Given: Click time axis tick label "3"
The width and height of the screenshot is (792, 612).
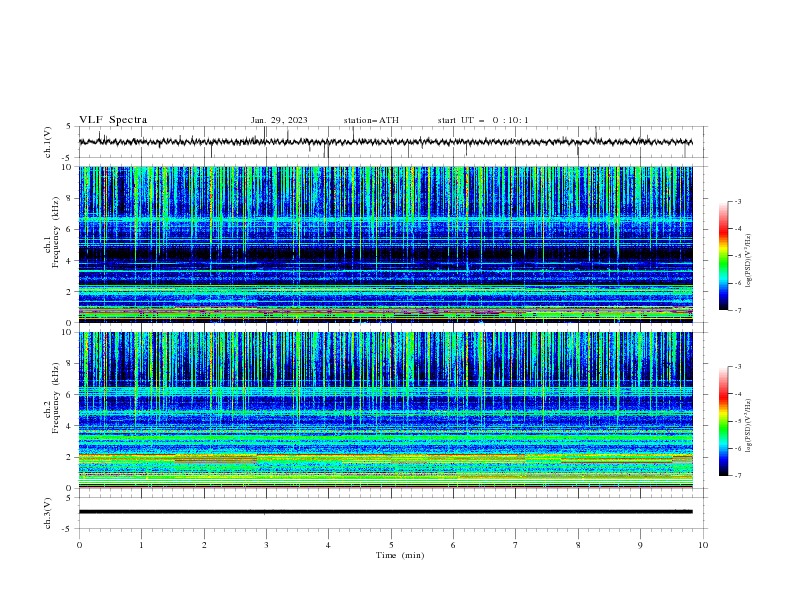Looking at the screenshot, I should coord(266,545).
